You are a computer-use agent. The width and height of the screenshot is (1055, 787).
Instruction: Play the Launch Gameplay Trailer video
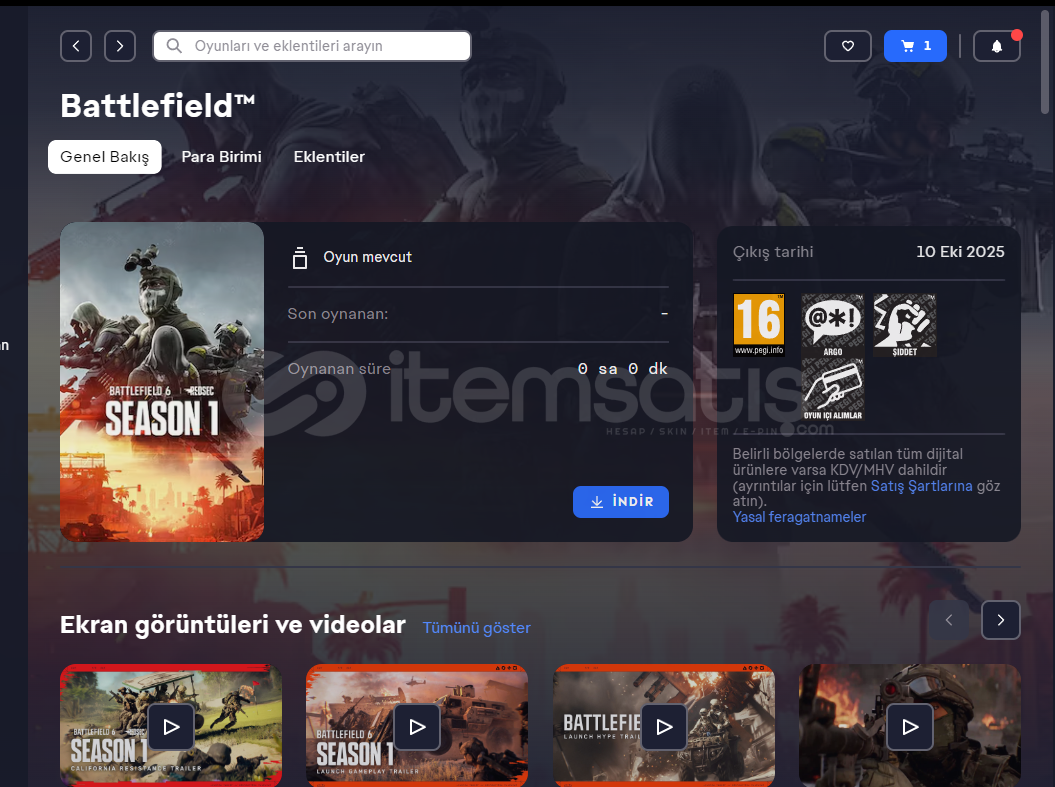pyautogui.click(x=417, y=726)
